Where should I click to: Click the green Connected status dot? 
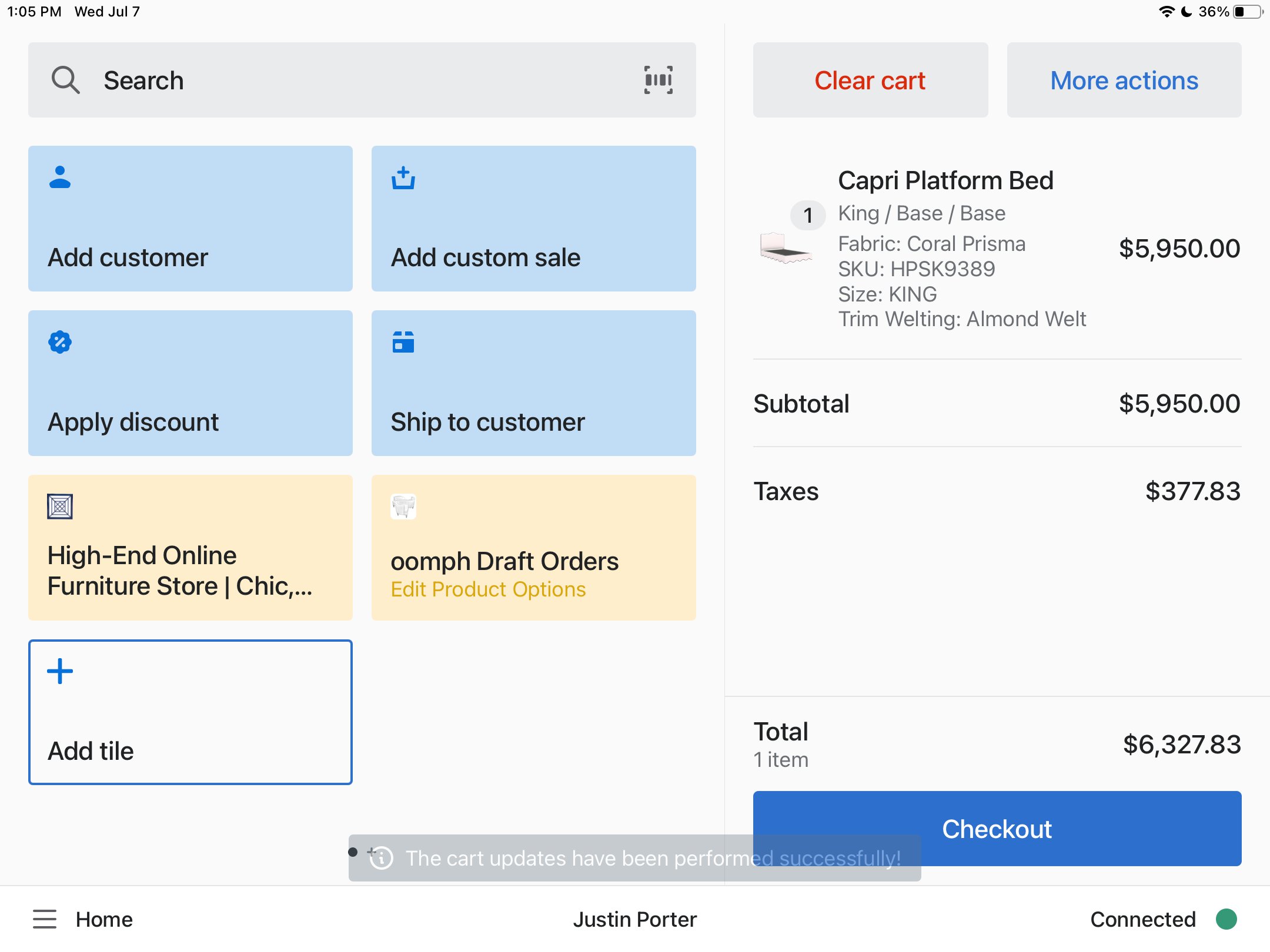pos(1226,919)
